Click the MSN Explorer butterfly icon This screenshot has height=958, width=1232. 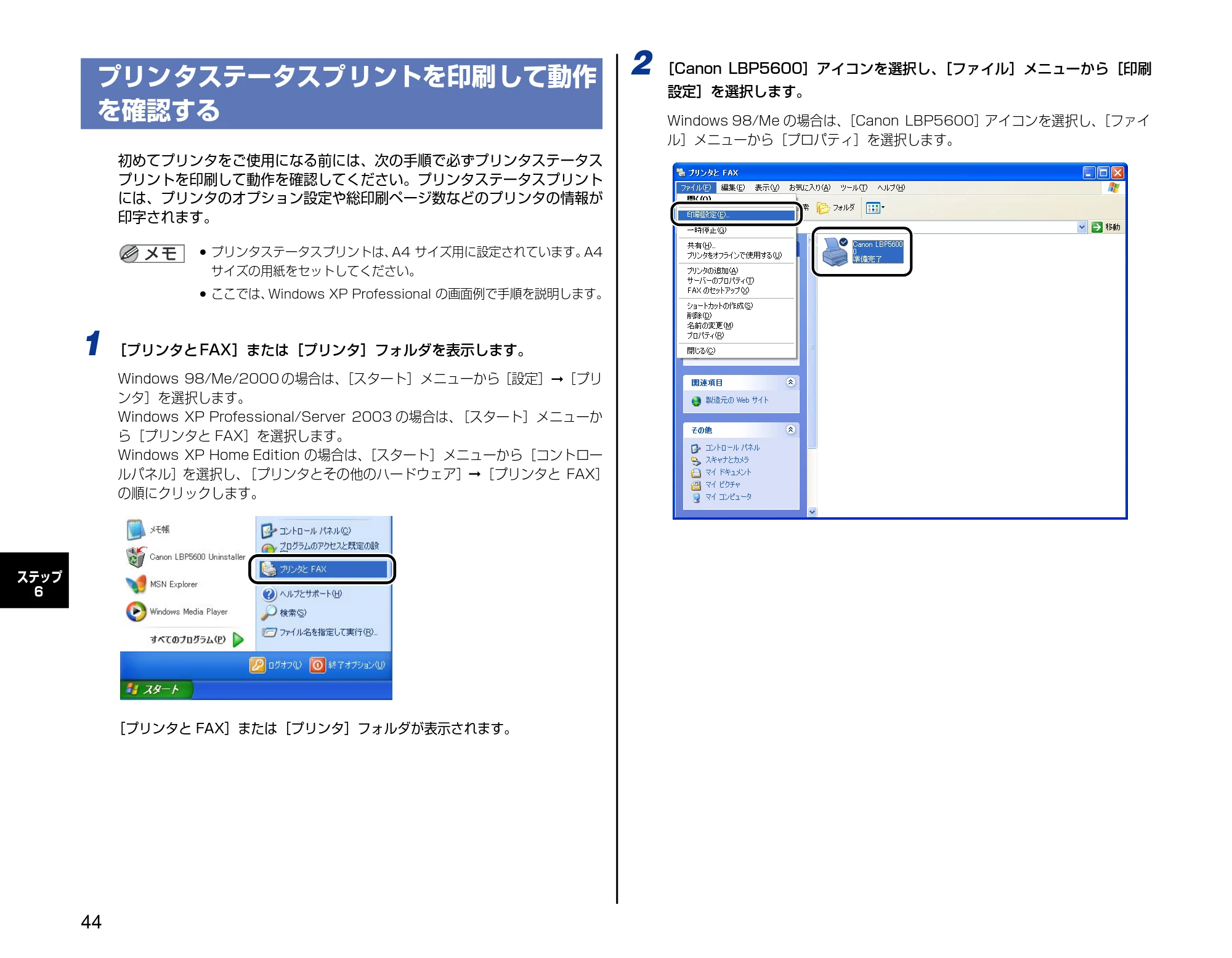click(136, 584)
